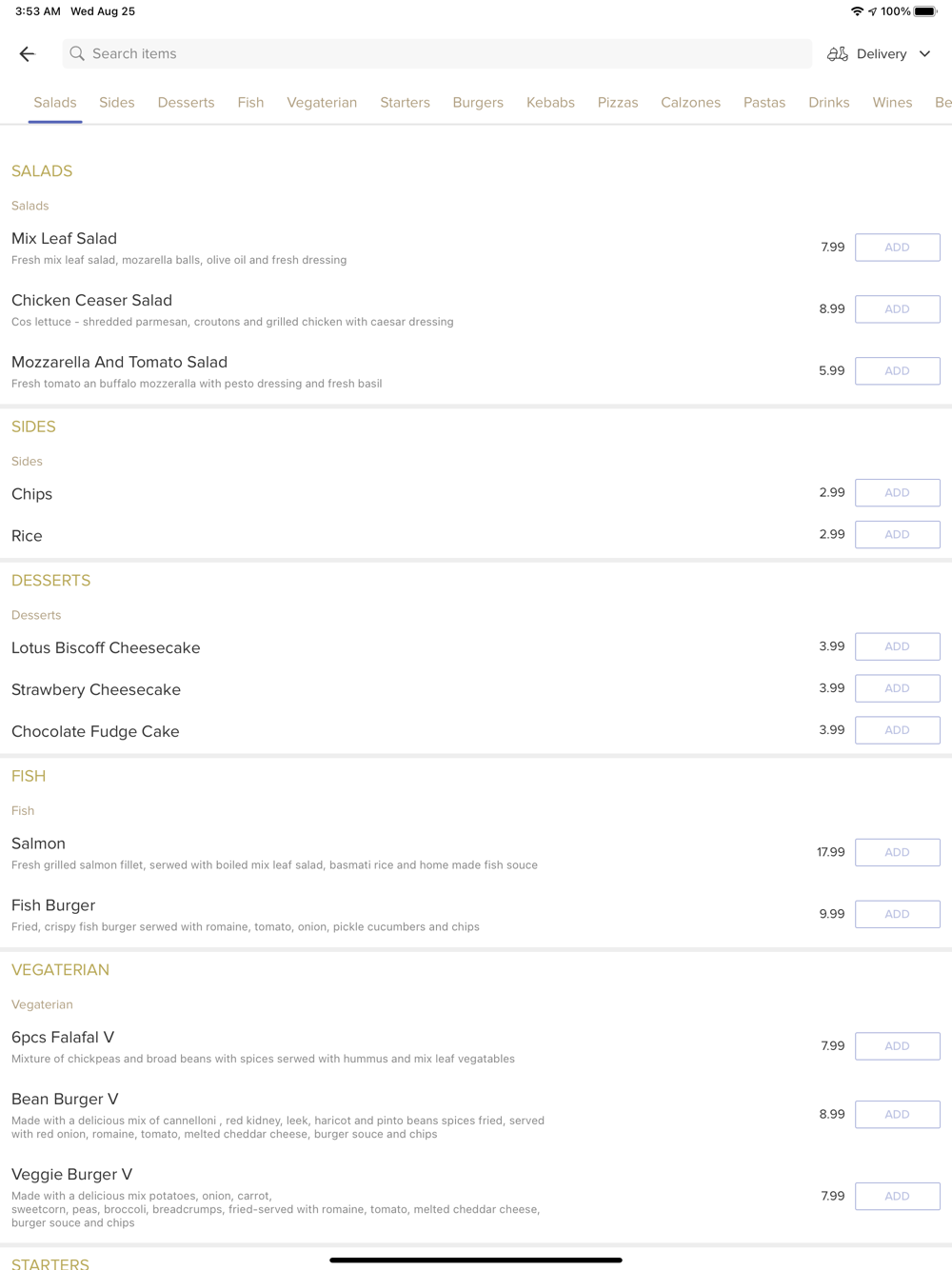Viewport: 952px width, 1270px height.
Task: Add Lotus Biscoff Cheesecake
Action: 897,646
